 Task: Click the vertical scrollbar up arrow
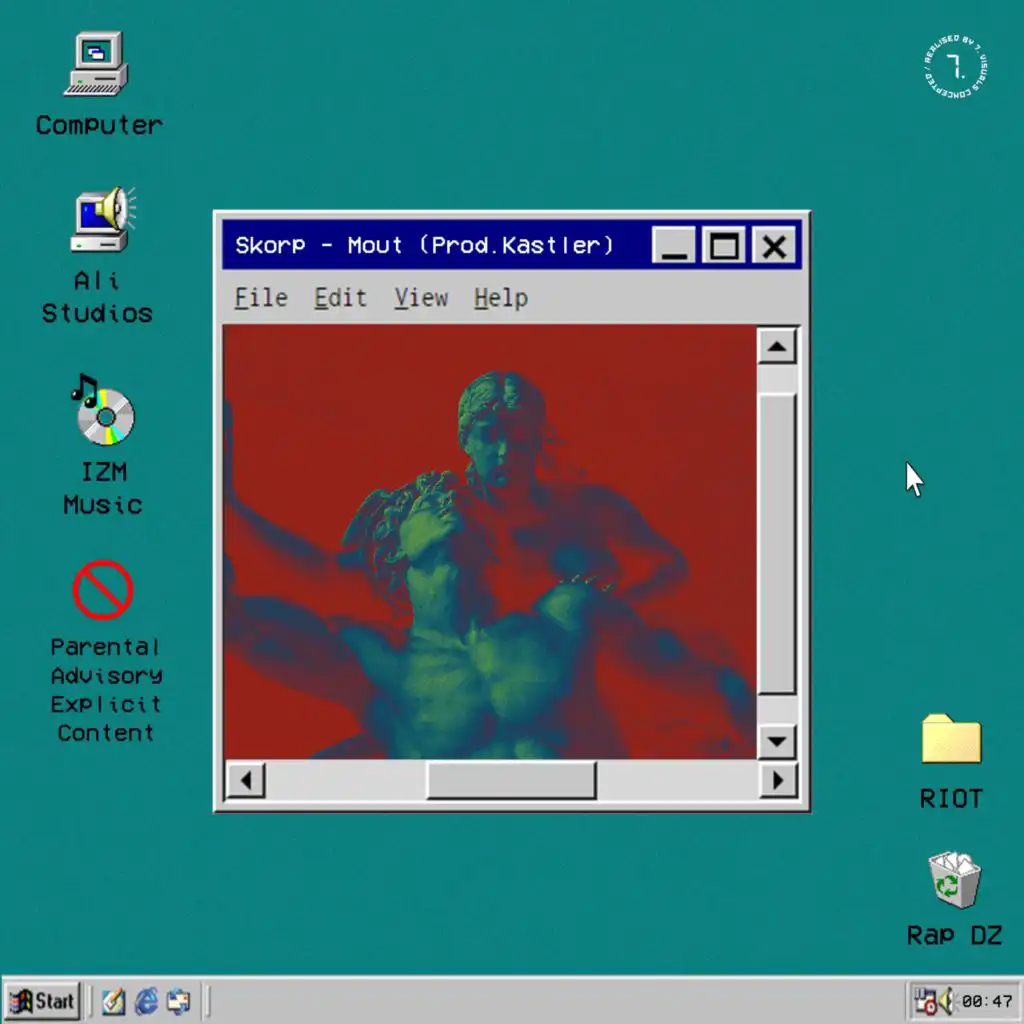click(x=776, y=347)
